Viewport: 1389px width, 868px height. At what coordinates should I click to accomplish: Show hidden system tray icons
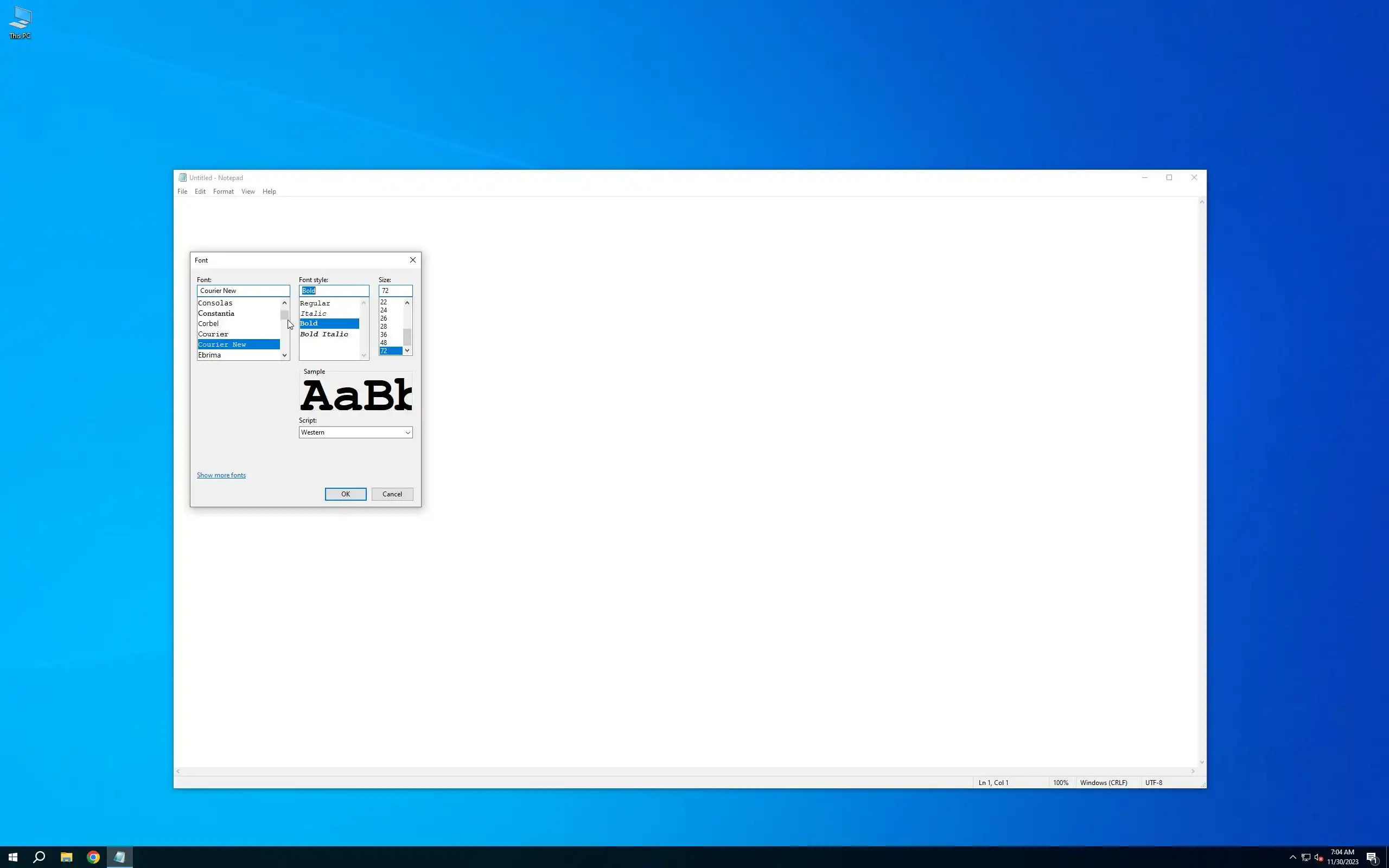(x=1292, y=857)
